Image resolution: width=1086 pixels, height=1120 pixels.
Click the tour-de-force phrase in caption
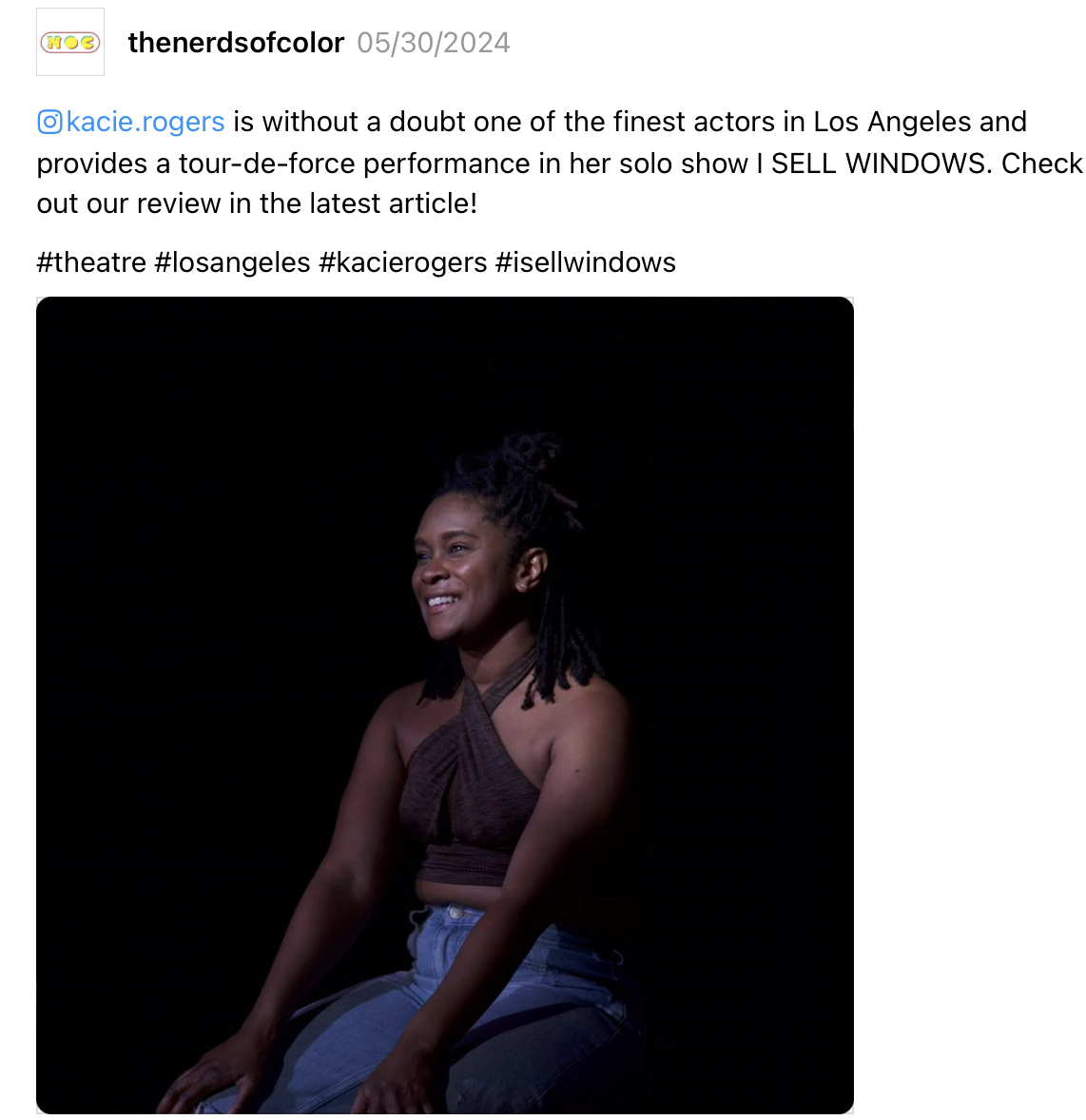coord(266,164)
